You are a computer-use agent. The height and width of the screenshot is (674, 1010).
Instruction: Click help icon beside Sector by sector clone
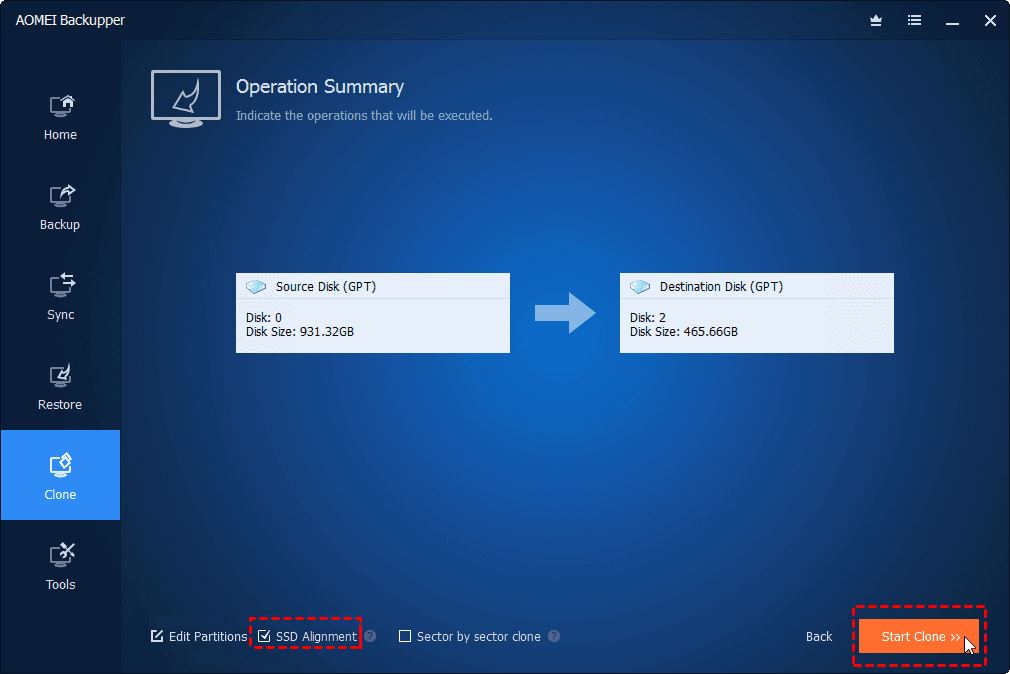[554, 636]
